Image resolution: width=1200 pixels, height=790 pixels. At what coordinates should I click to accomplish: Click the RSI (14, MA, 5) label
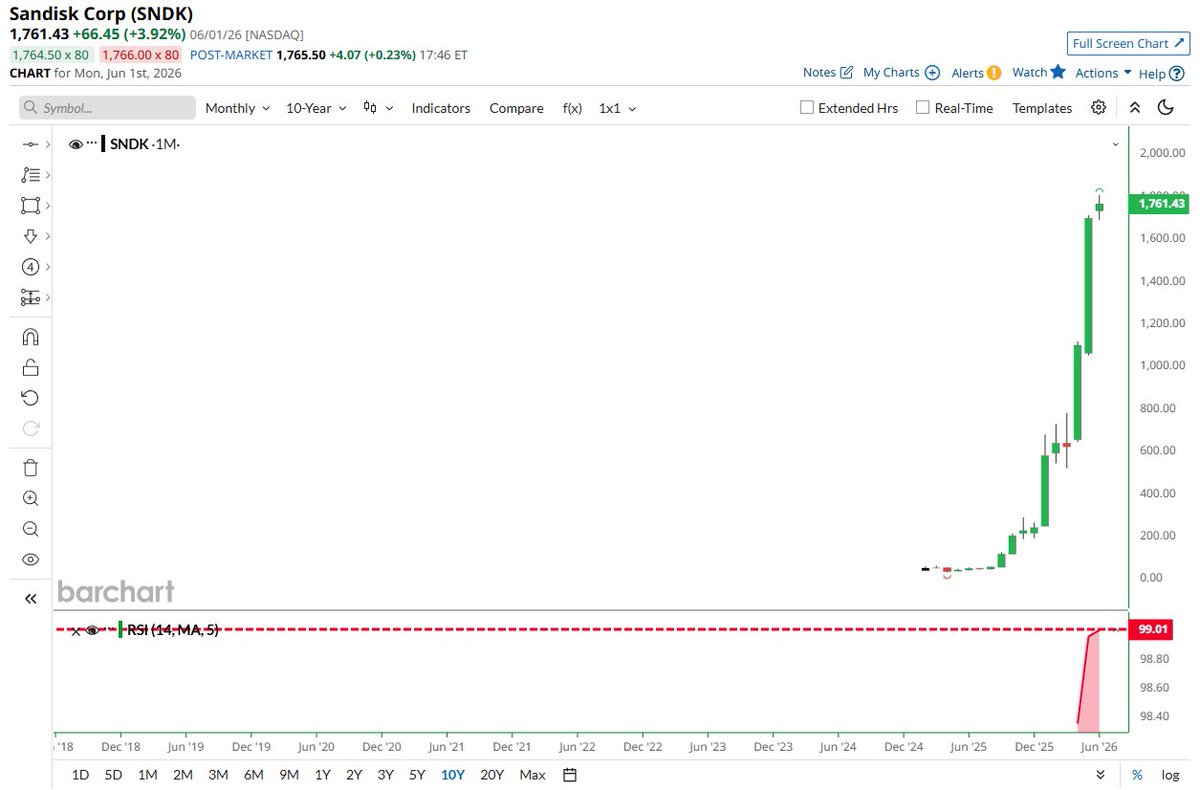click(x=173, y=630)
